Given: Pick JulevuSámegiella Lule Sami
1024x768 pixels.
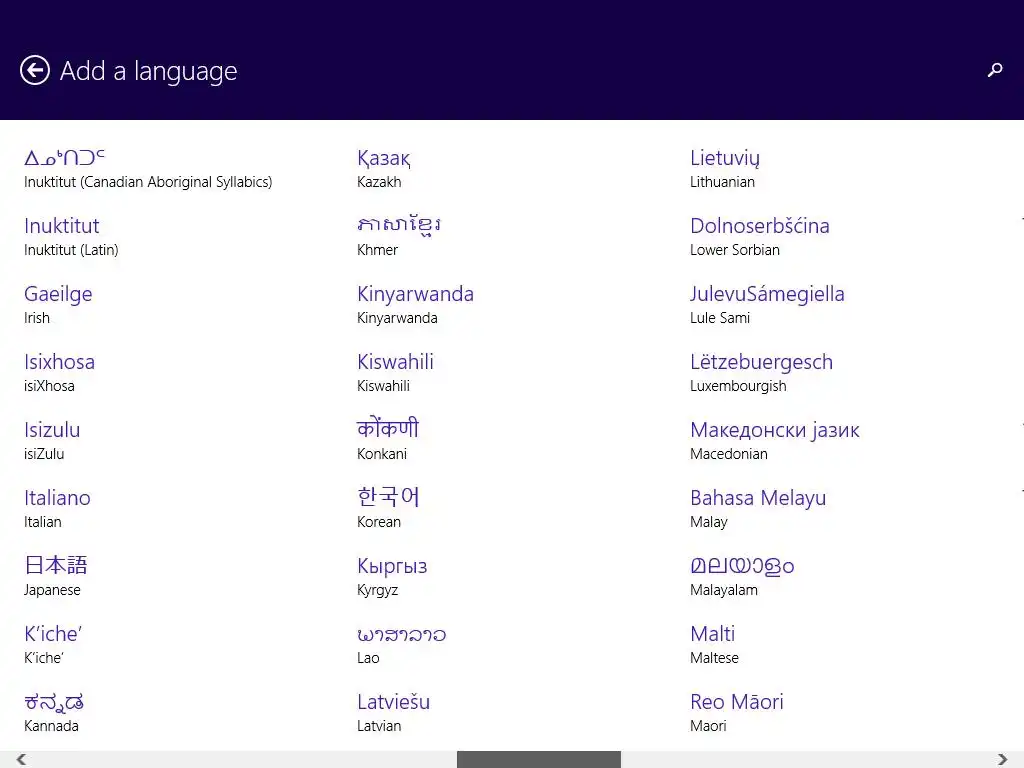Looking at the screenshot, I should [x=767, y=305].
